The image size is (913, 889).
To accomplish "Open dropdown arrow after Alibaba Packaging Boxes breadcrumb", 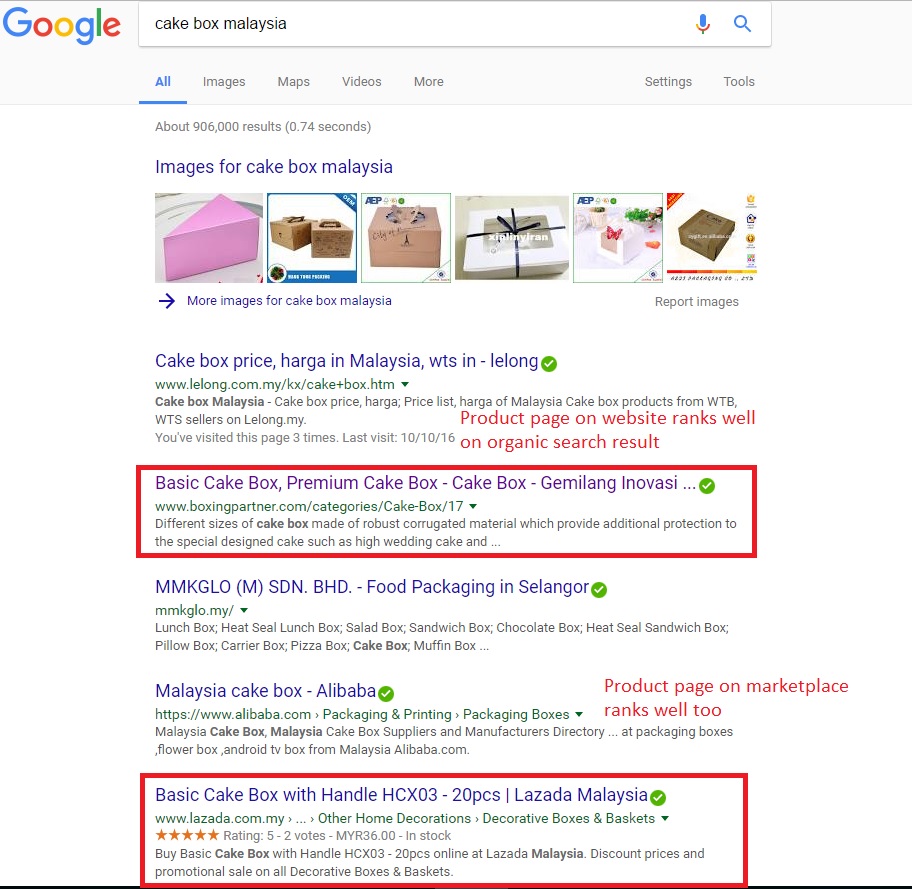I will pos(579,714).
